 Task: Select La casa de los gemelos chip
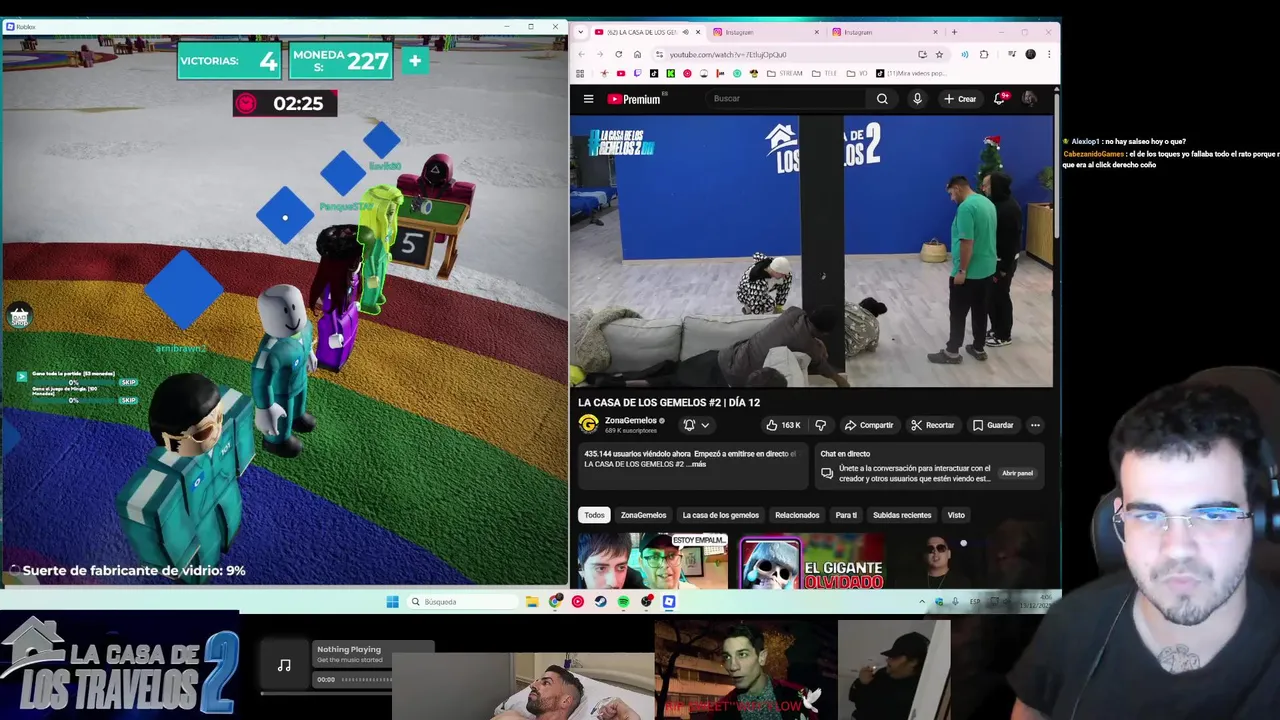(x=720, y=515)
